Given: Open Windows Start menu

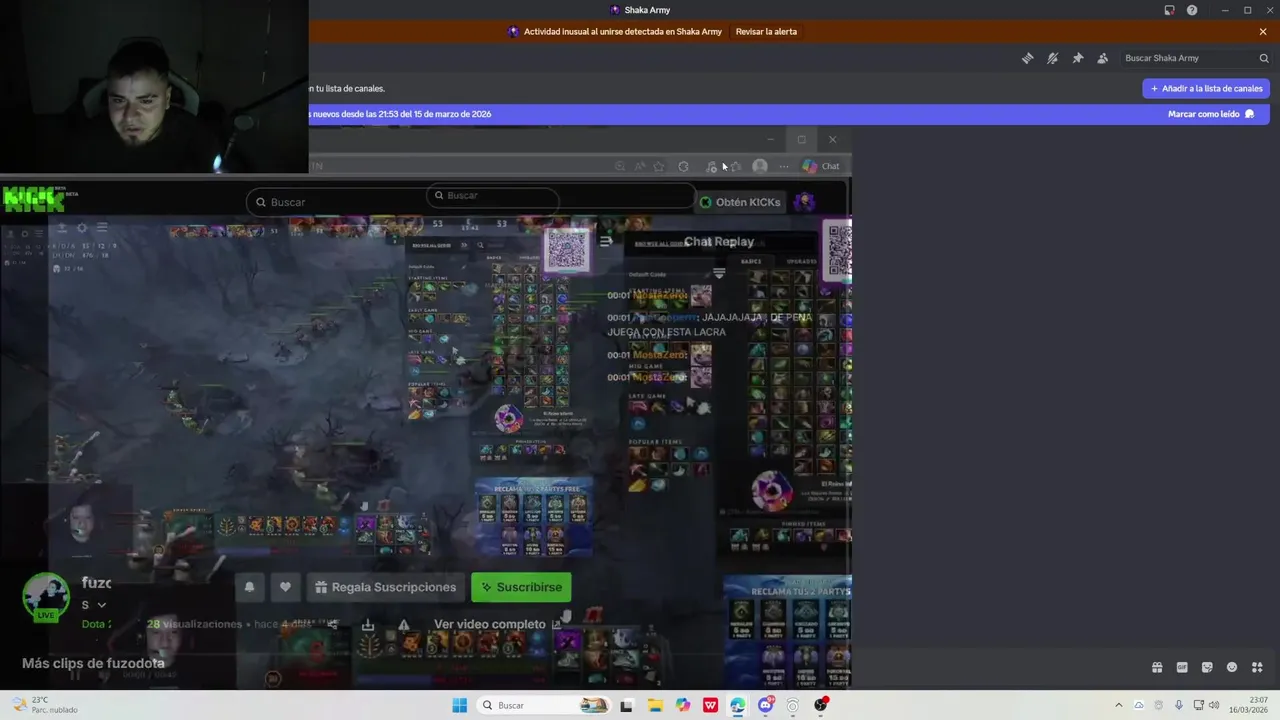Looking at the screenshot, I should (459, 705).
